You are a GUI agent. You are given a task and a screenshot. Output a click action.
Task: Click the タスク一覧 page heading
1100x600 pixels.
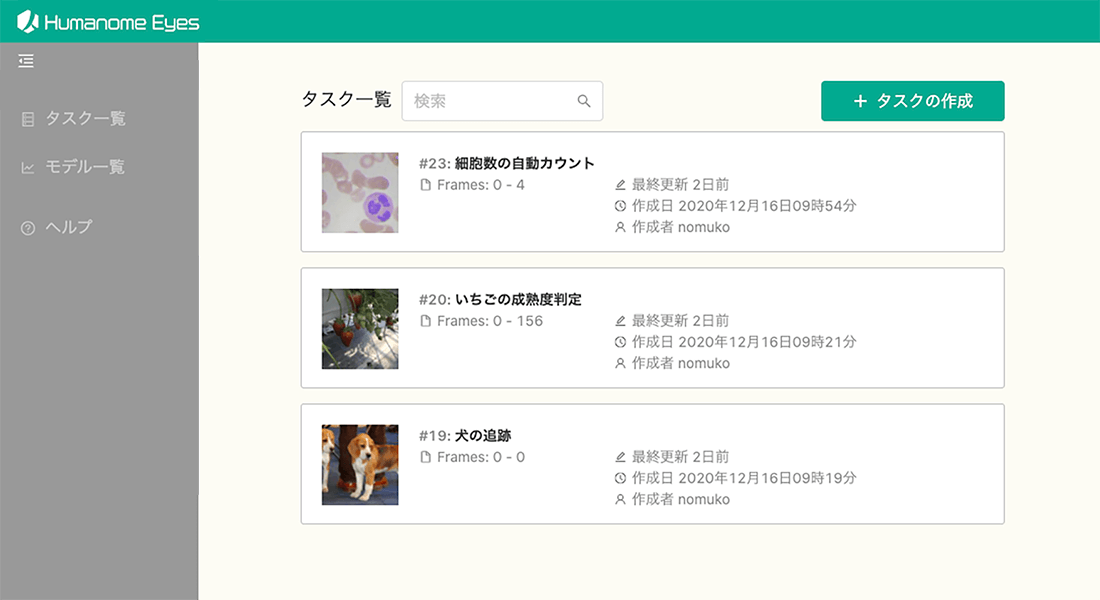(x=347, y=100)
